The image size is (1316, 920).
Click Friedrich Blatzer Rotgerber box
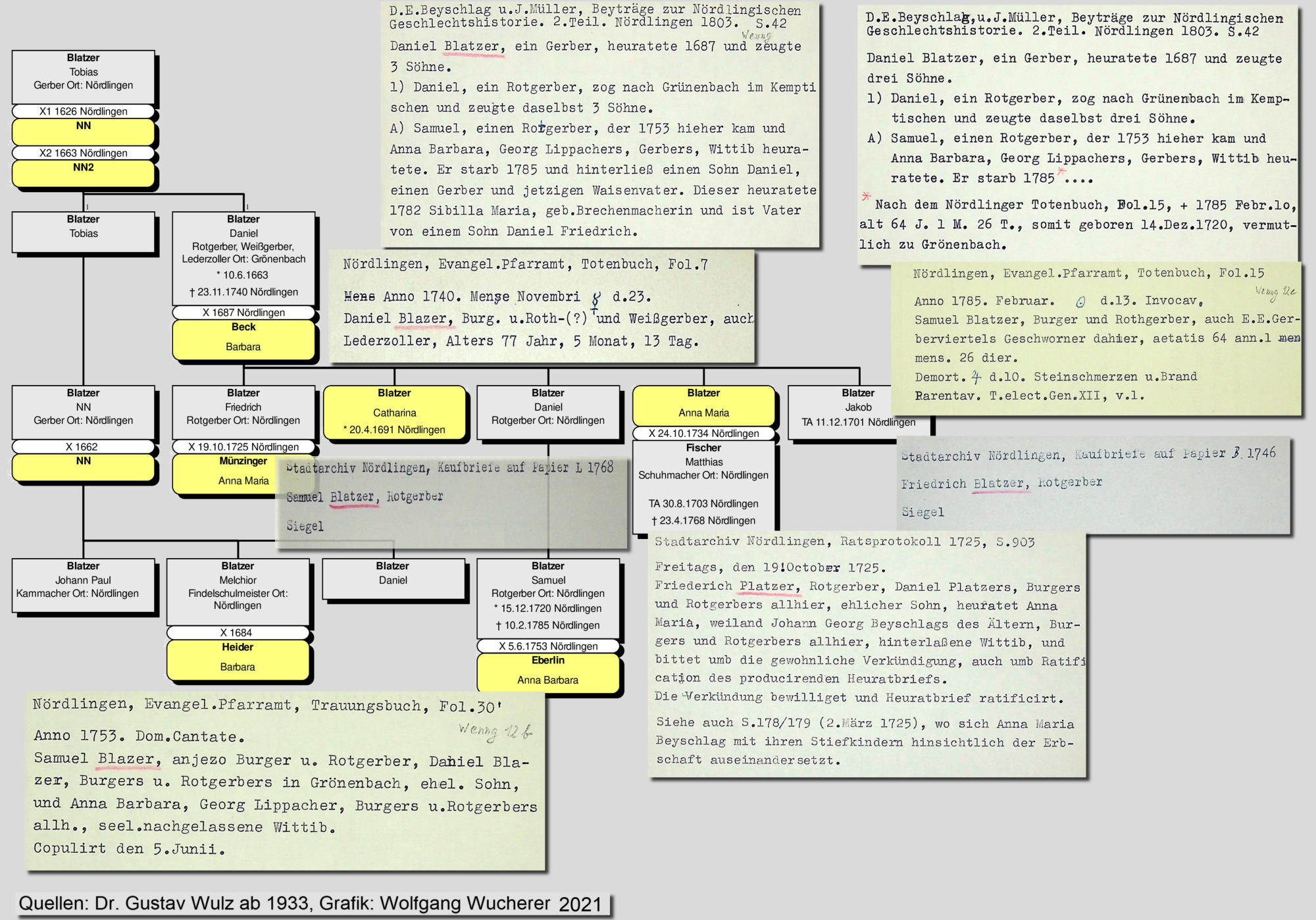tap(243, 411)
